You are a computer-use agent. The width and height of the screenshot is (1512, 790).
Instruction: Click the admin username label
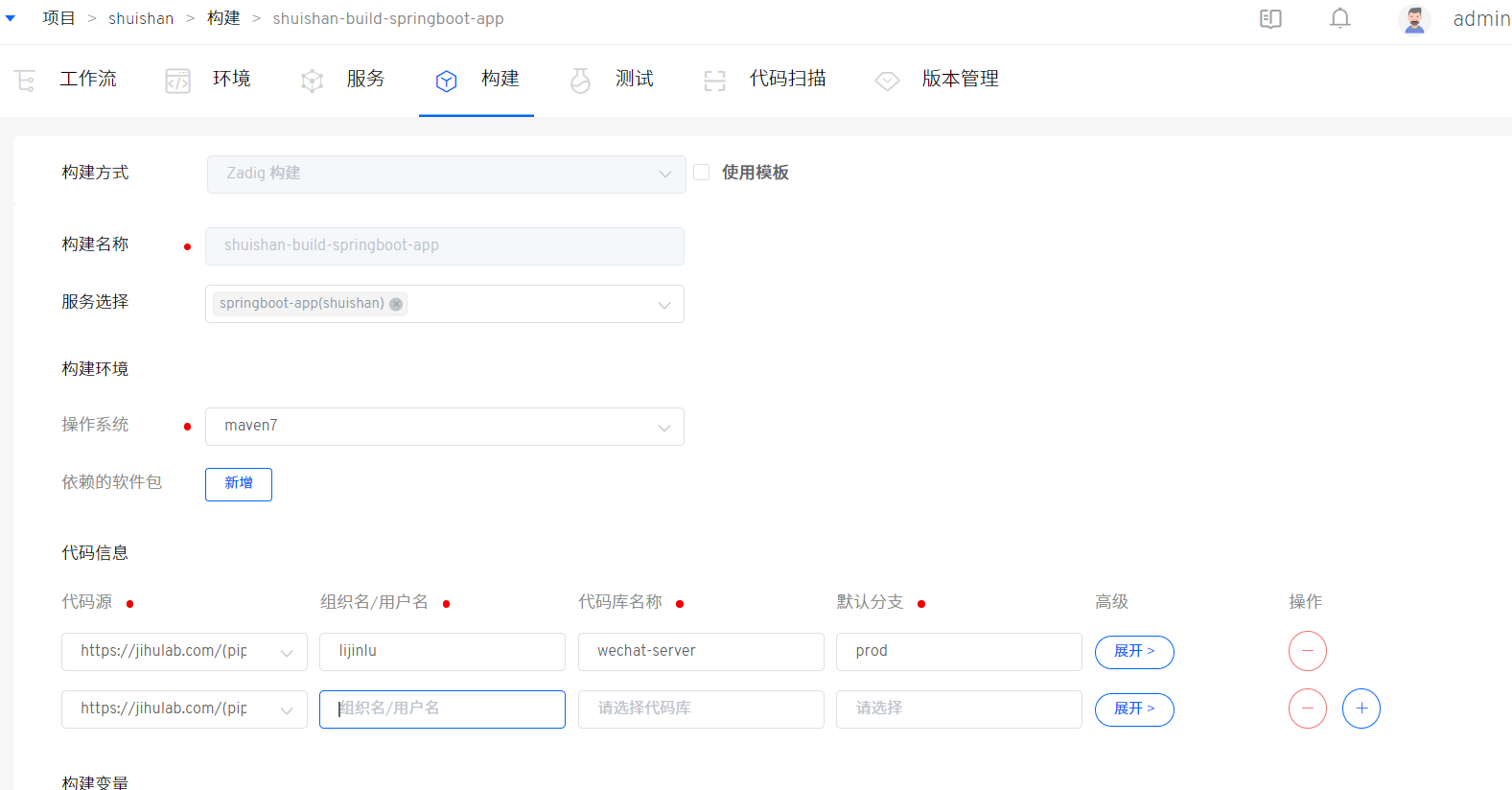(x=1481, y=19)
